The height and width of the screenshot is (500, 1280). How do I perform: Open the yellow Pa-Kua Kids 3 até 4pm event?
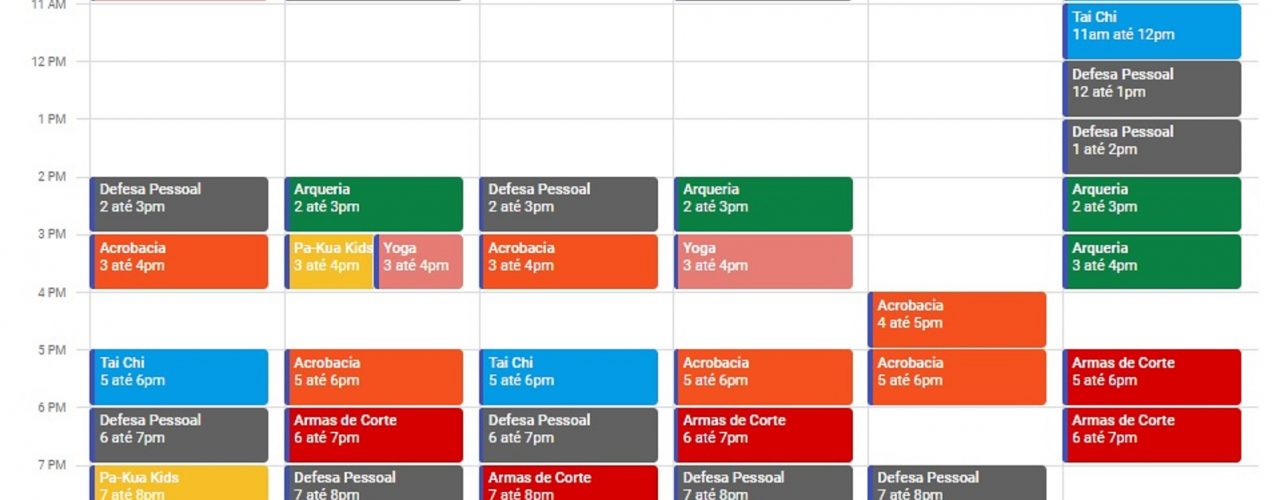(x=331, y=261)
